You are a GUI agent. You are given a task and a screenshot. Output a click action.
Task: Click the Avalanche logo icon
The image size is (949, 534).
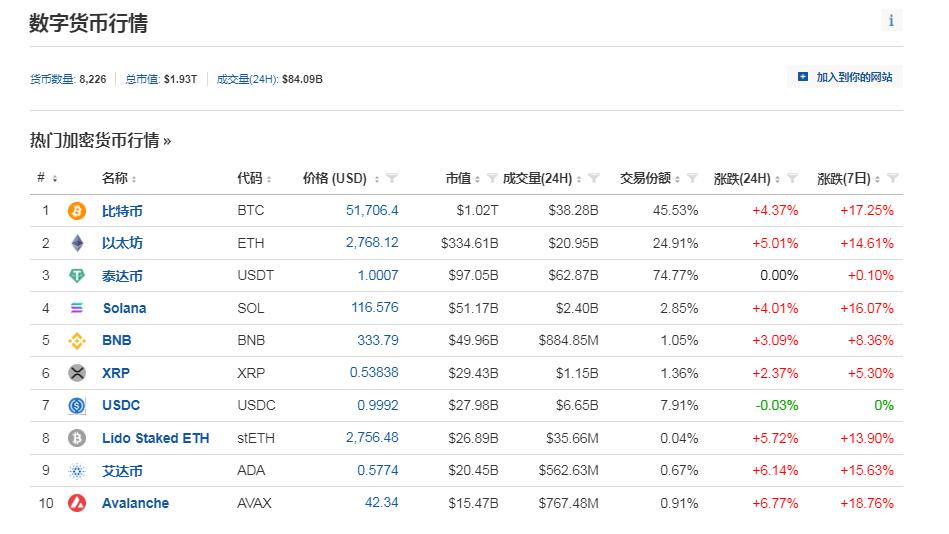tap(77, 503)
